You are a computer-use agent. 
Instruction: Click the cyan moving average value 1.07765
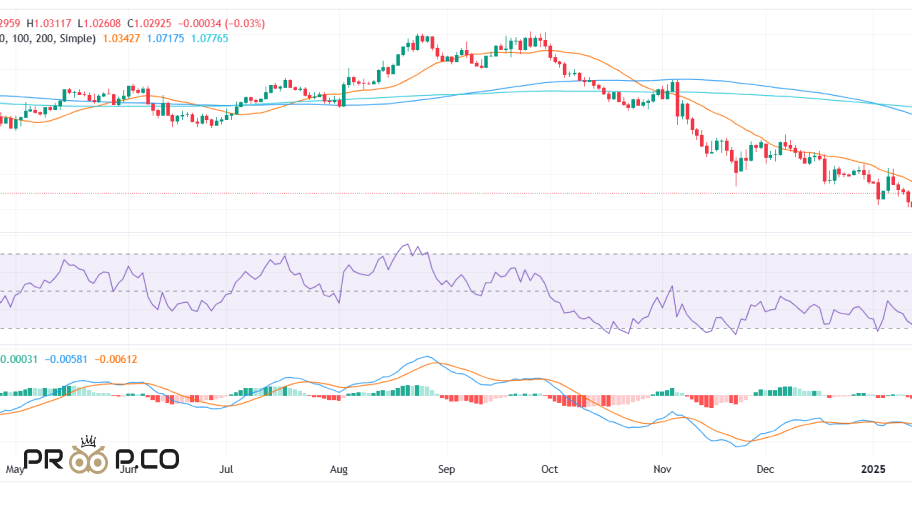tap(210, 38)
